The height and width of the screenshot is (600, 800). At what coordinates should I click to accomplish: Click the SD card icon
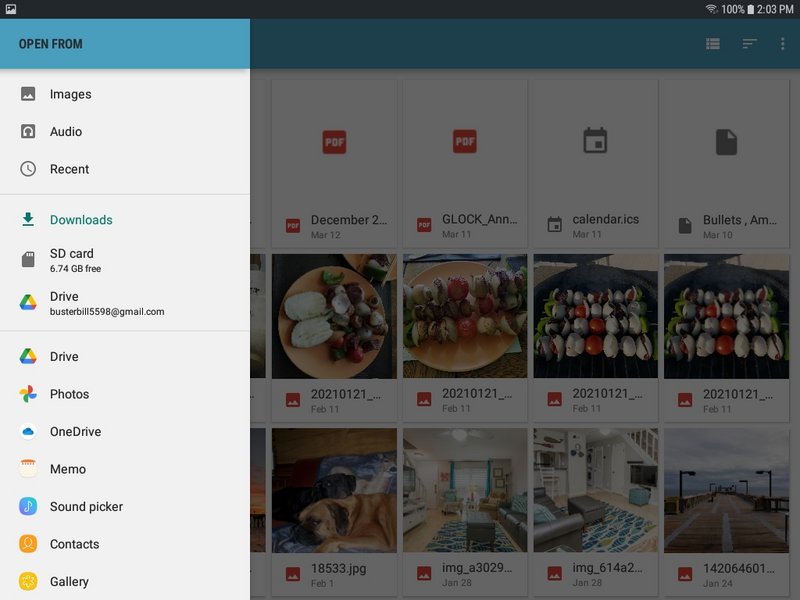28,260
